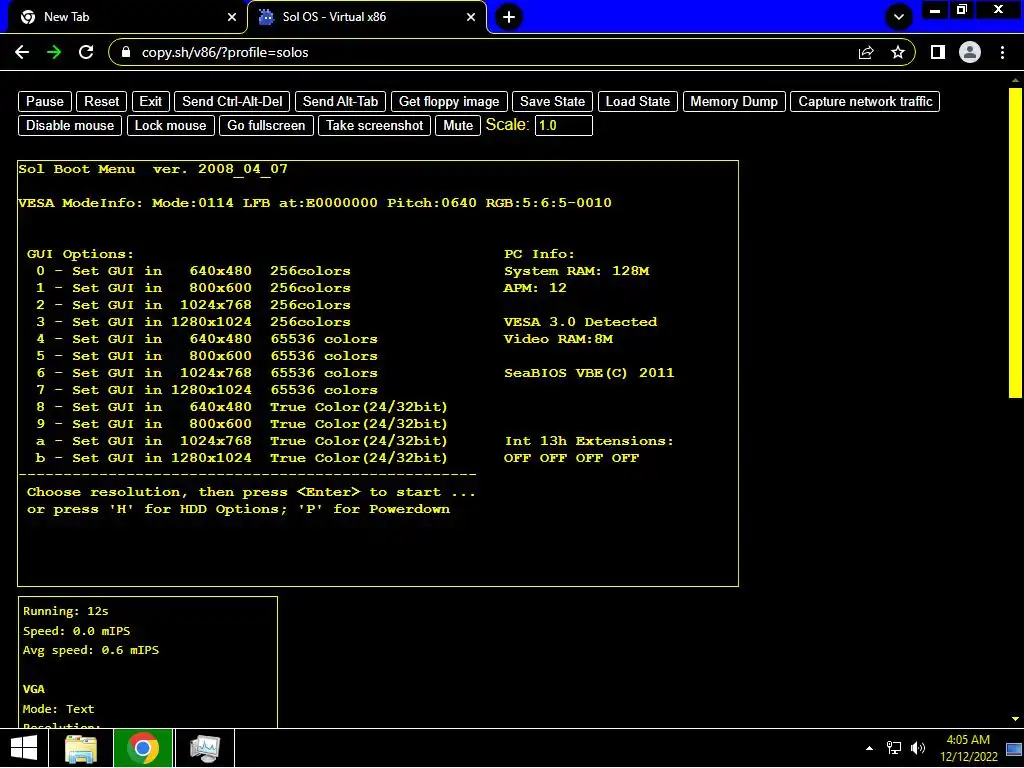The image size is (1024, 768).
Task: Click the Scale input field
Action: click(564, 125)
